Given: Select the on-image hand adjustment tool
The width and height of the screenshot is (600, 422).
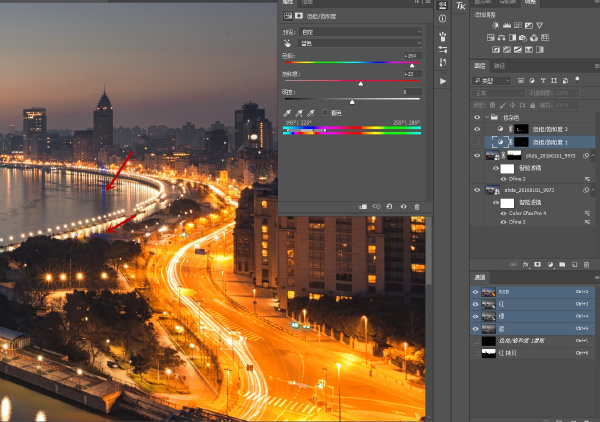Looking at the screenshot, I should click(x=287, y=43).
